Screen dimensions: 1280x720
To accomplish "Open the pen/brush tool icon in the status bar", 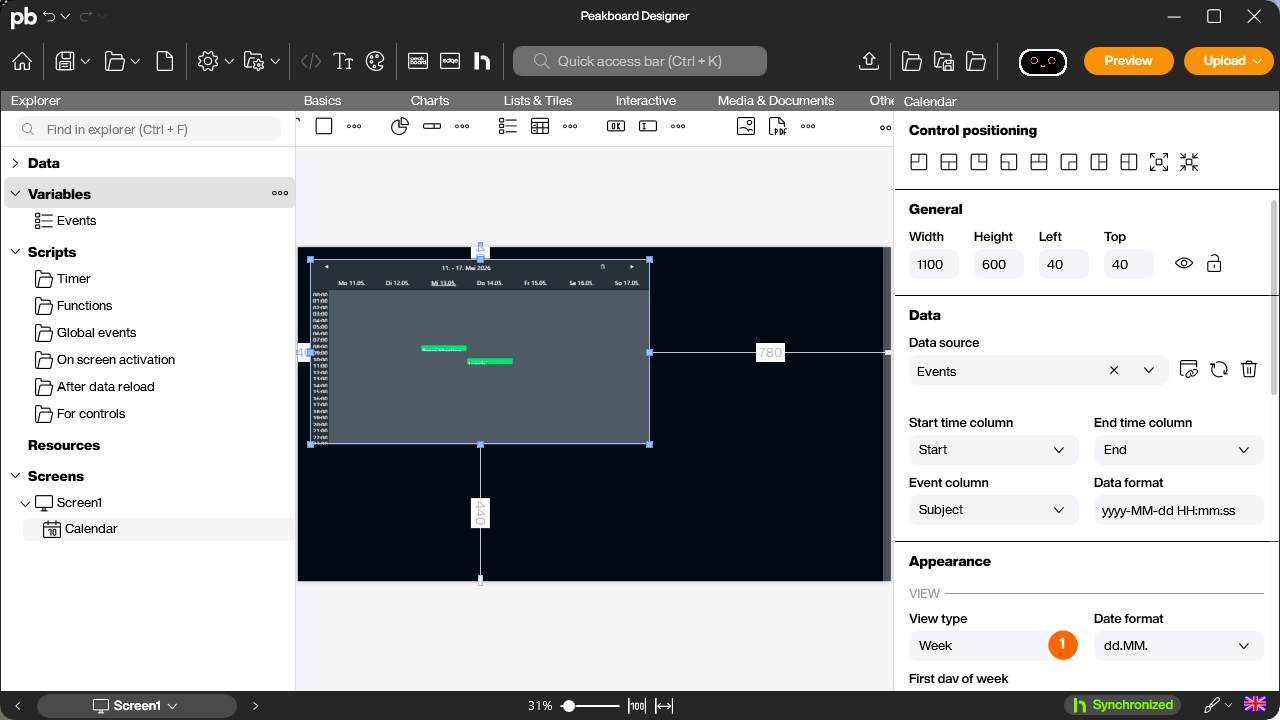I will pyautogui.click(x=1212, y=705).
